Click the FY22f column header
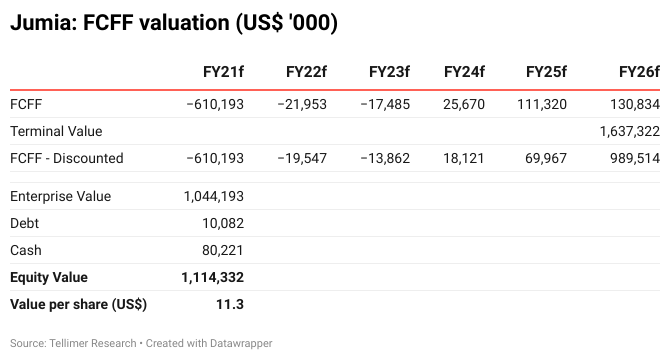 pos(306,72)
